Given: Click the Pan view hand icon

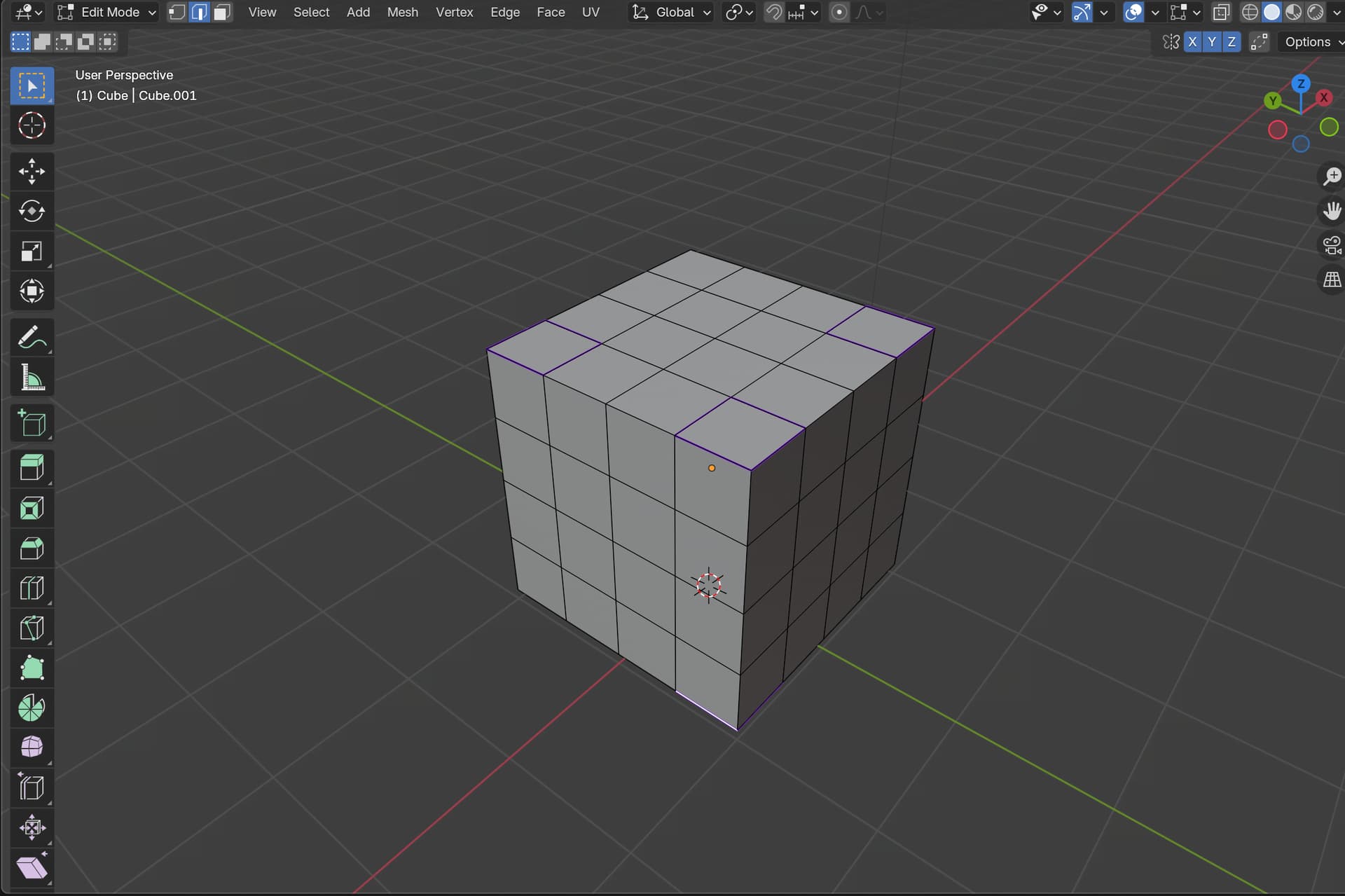Looking at the screenshot, I should pyautogui.click(x=1331, y=211).
